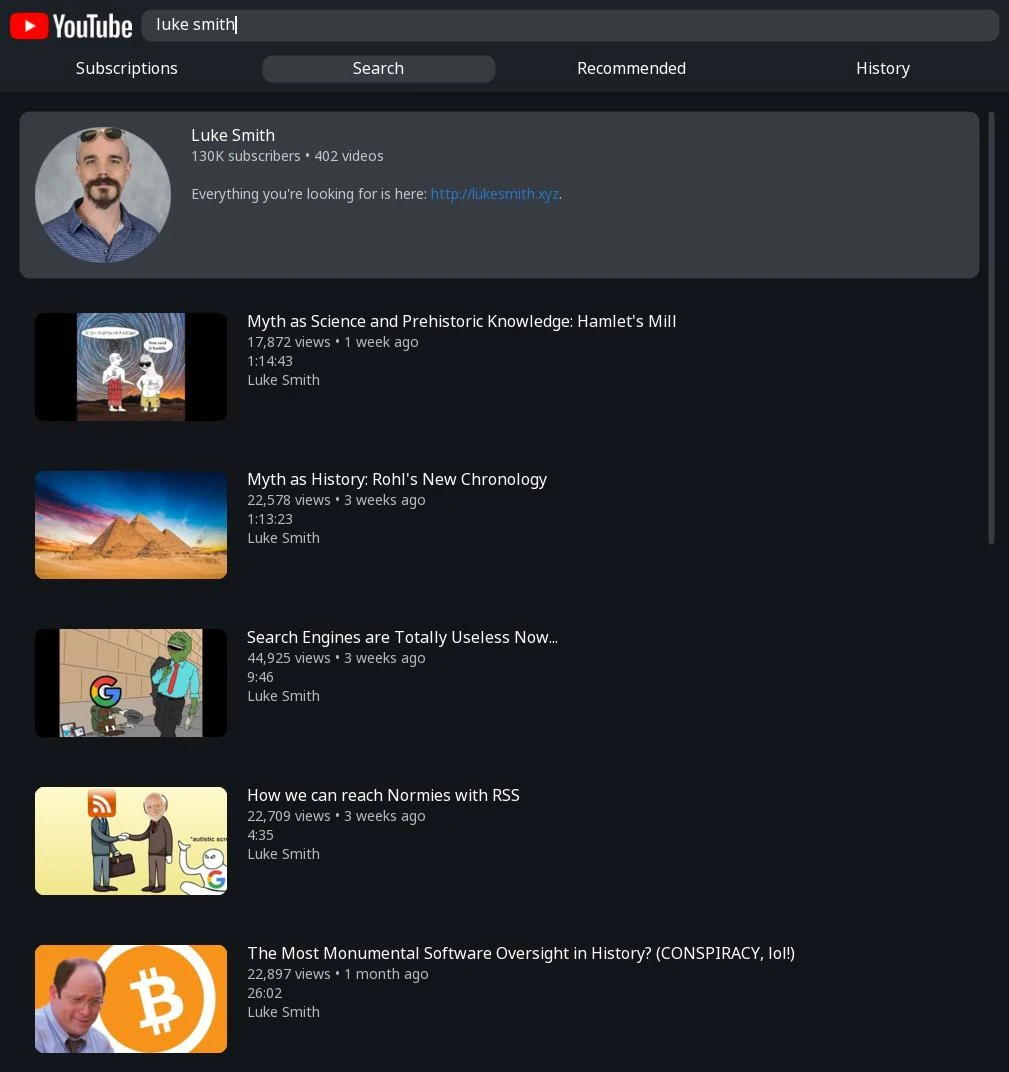
Task: Click Luke Smith under the Search Engines video
Action: click(283, 696)
